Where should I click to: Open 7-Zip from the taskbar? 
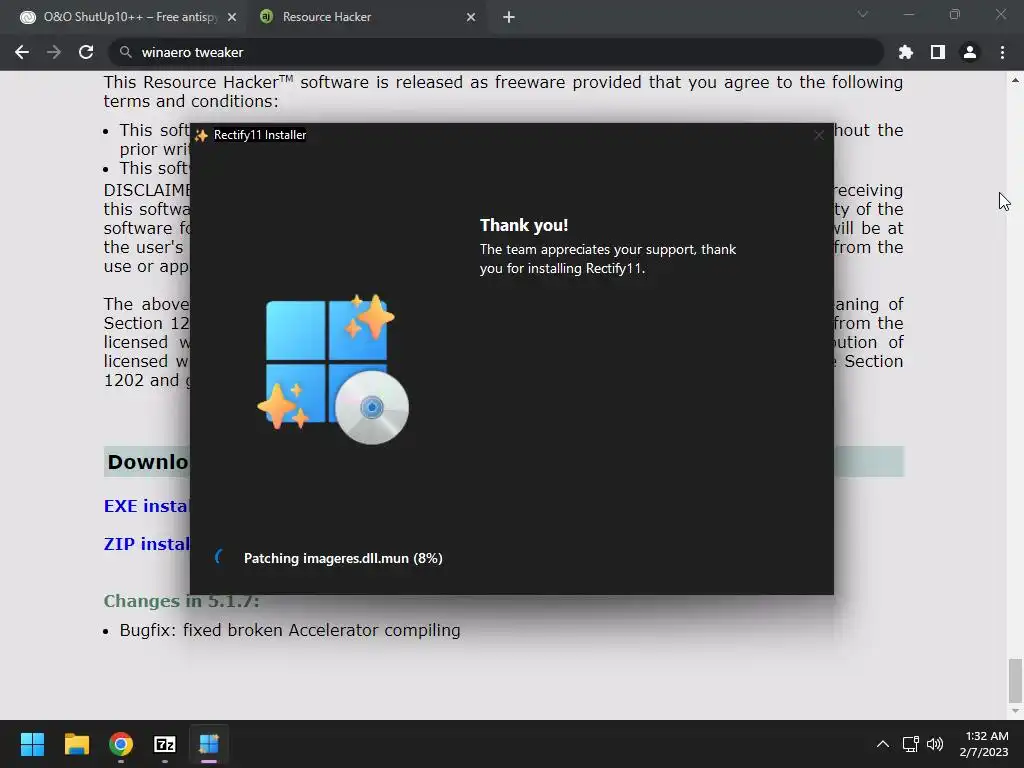[x=165, y=744]
